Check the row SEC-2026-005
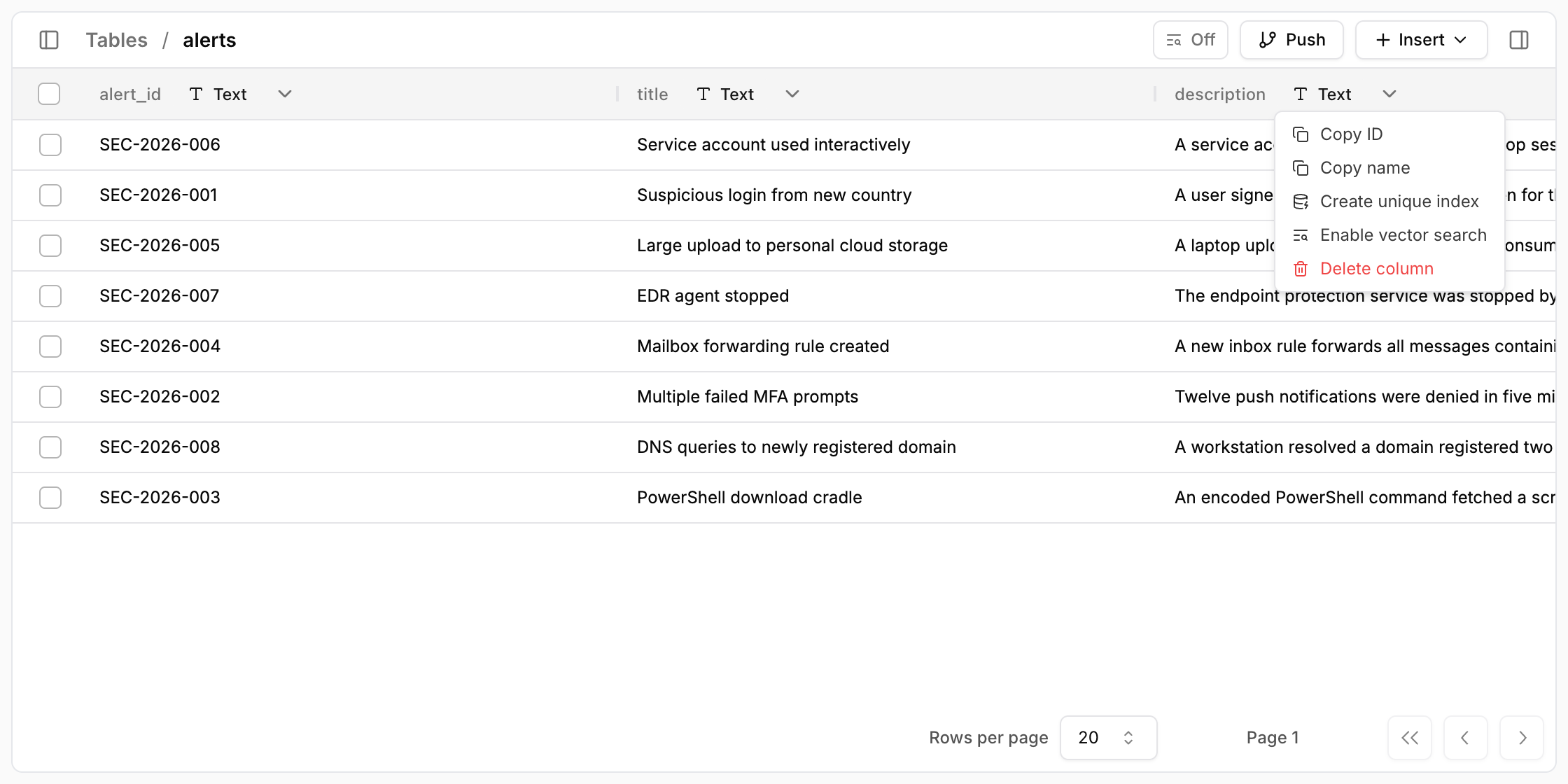This screenshot has width=1568, height=784. [x=50, y=246]
